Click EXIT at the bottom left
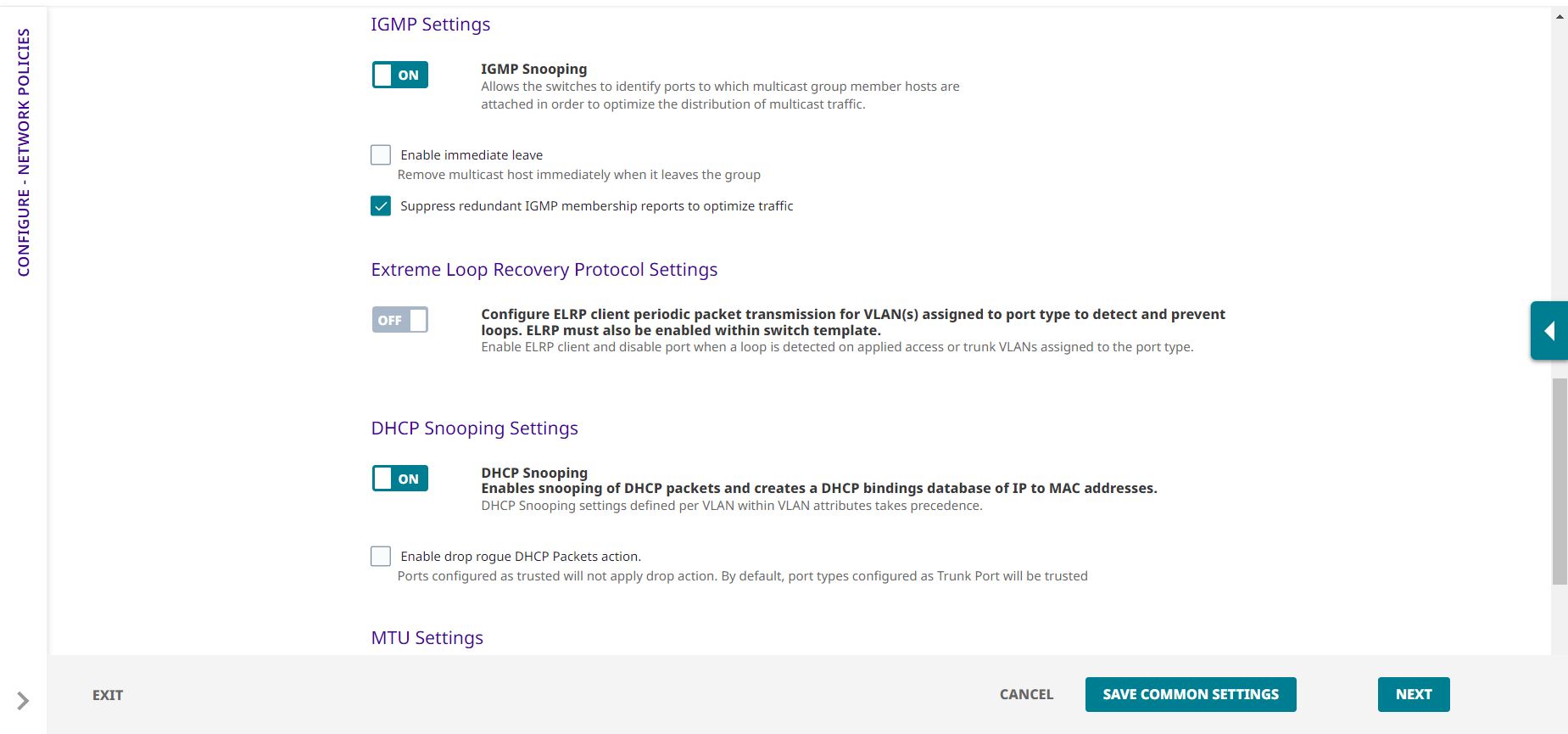The width and height of the screenshot is (1568, 734). click(107, 694)
